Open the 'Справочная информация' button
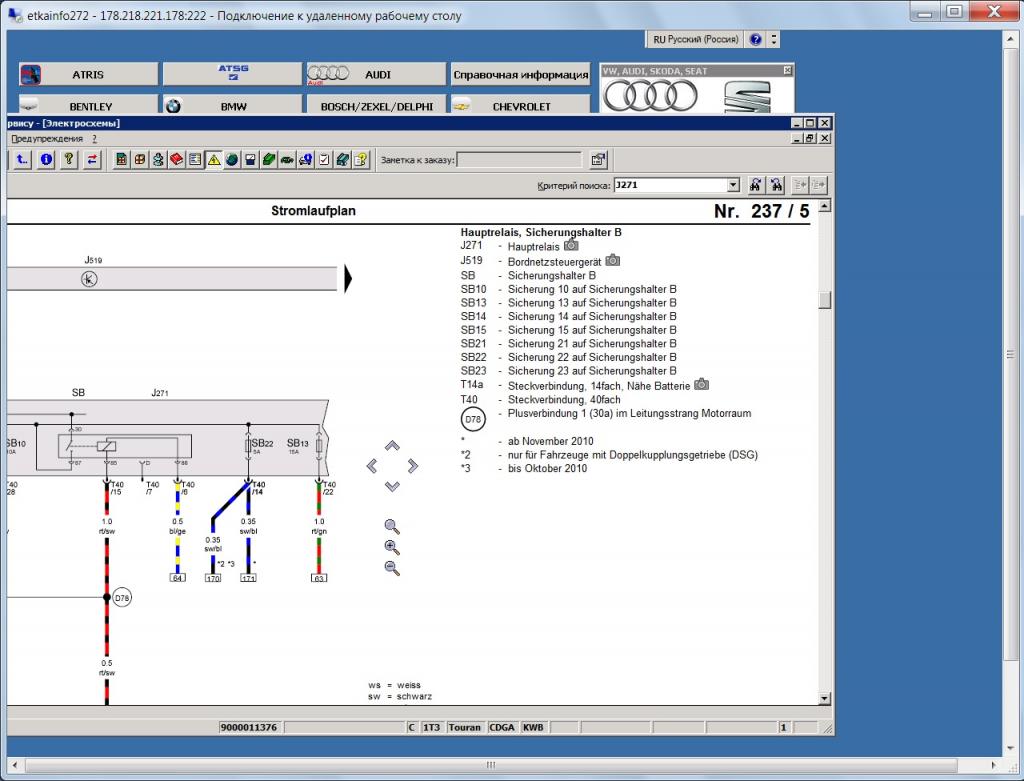1024x781 pixels. click(520, 74)
